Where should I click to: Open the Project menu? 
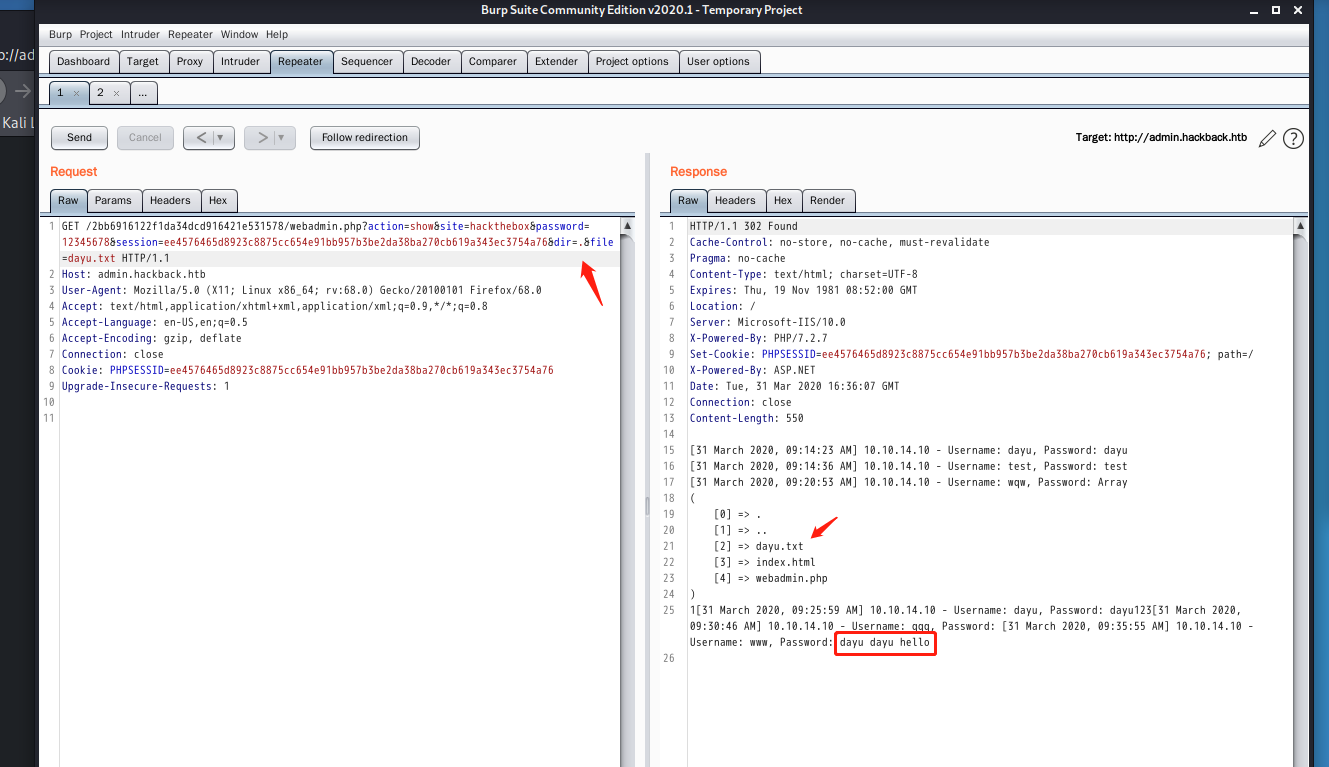click(96, 34)
